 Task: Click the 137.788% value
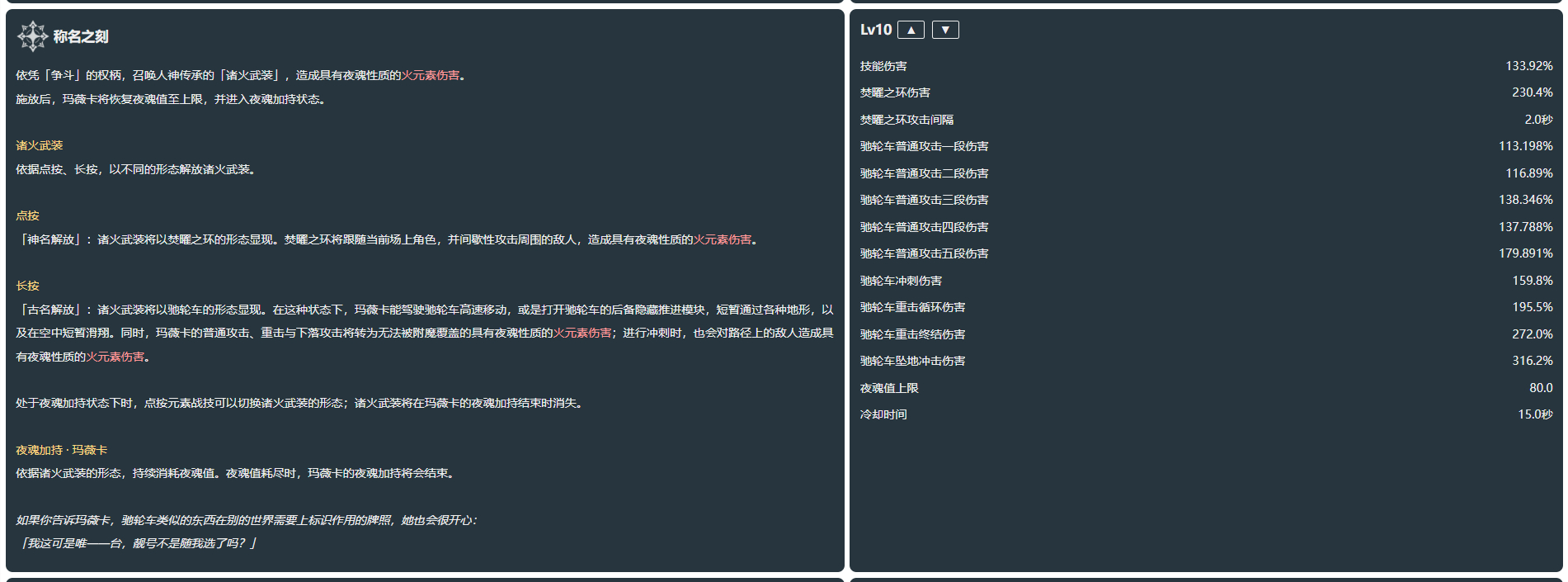click(1526, 227)
